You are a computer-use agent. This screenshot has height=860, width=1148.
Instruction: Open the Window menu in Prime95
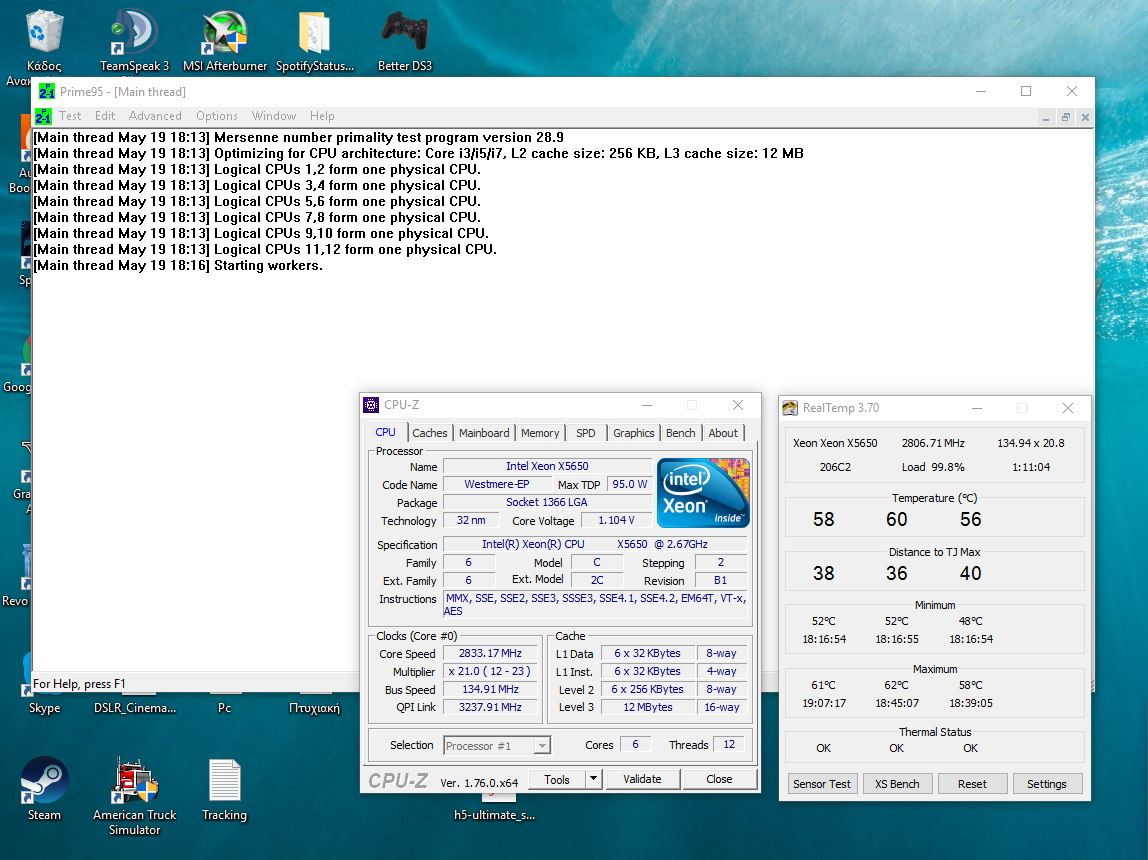pyautogui.click(x=274, y=116)
